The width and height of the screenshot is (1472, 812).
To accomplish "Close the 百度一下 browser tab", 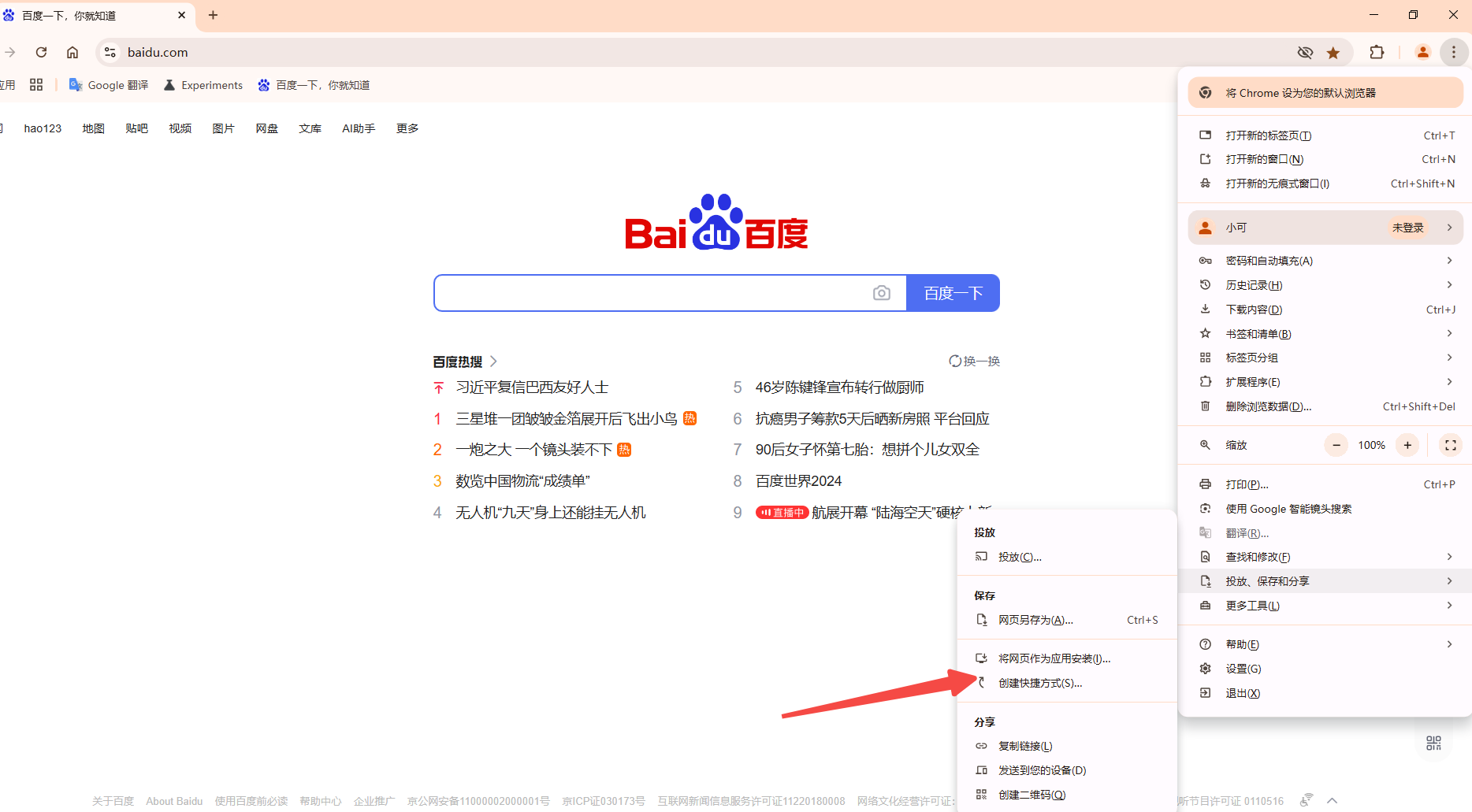I will 181,15.
